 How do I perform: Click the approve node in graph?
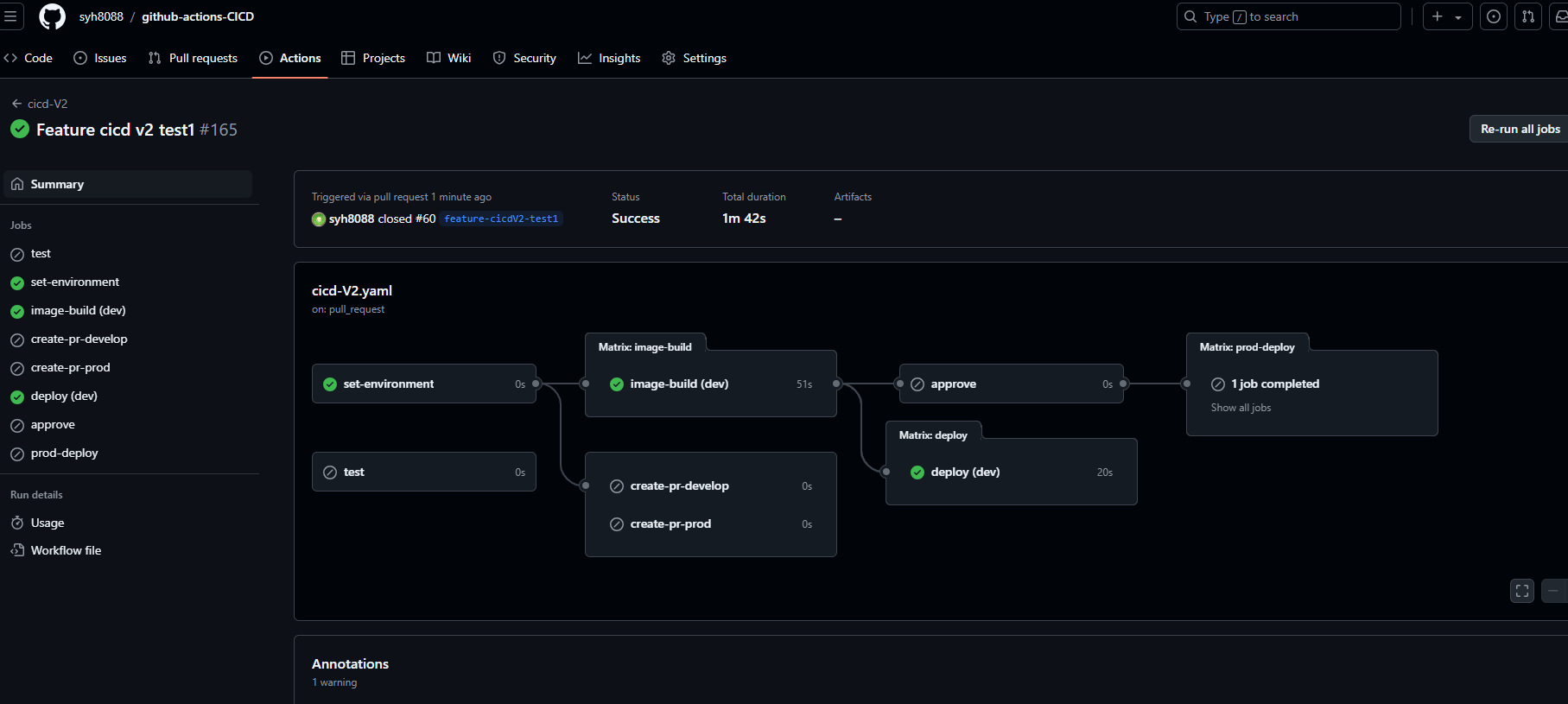coord(1012,384)
